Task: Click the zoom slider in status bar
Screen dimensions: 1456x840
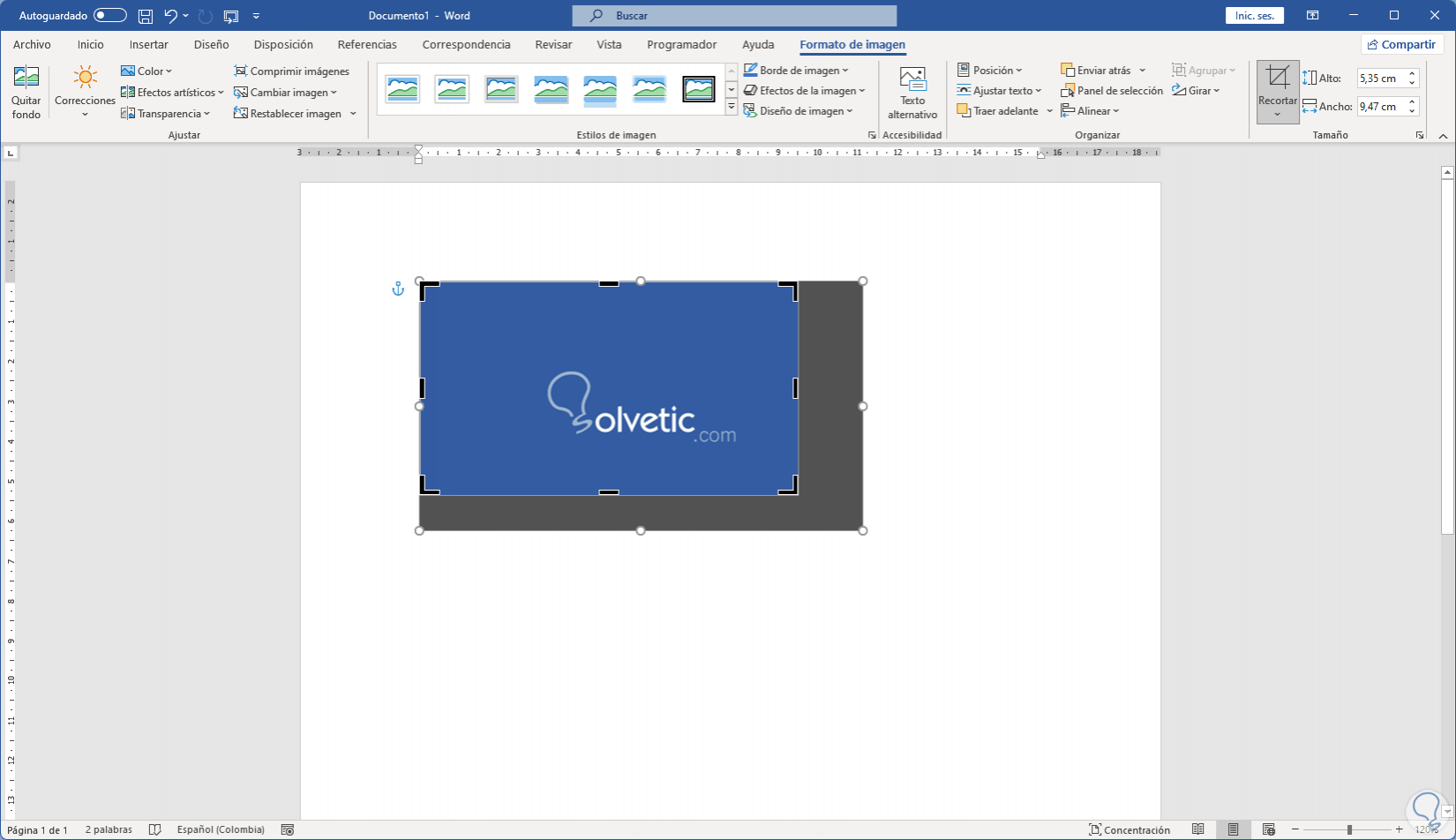Action: [x=1348, y=829]
